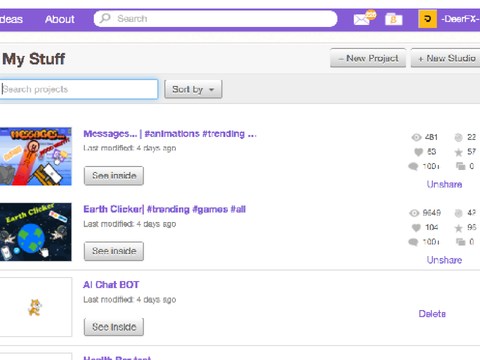Focus the Search projects field
The image size is (480, 360).
79,89
